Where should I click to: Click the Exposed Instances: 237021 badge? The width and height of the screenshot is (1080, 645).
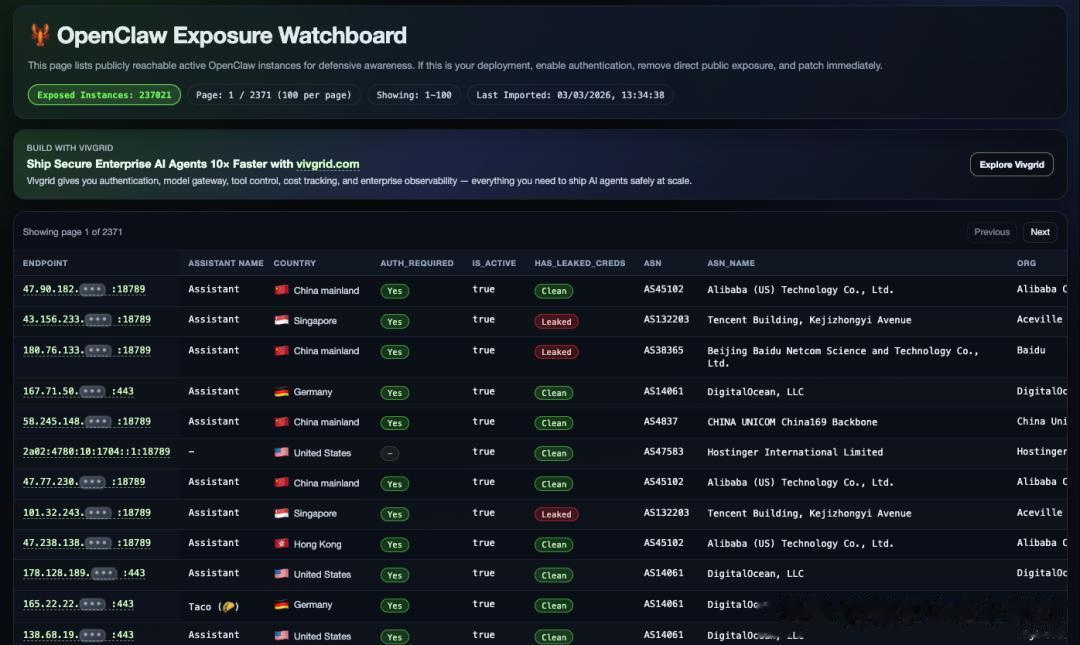(x=104, y=95)
